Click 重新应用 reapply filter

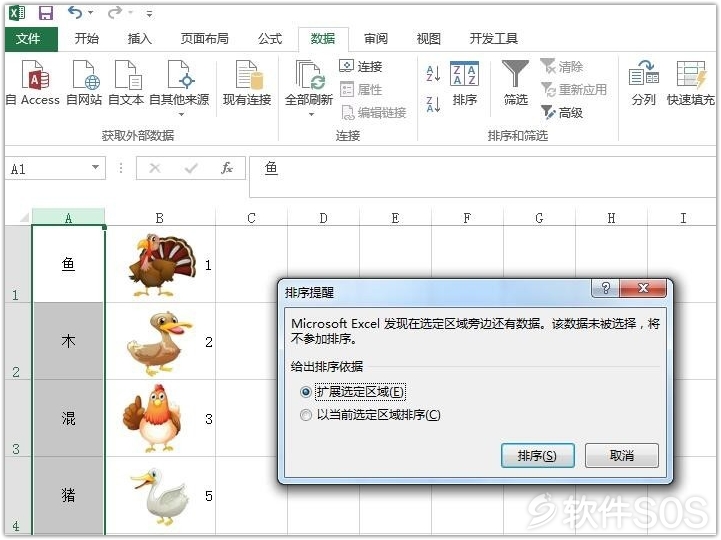coord(574,89)
